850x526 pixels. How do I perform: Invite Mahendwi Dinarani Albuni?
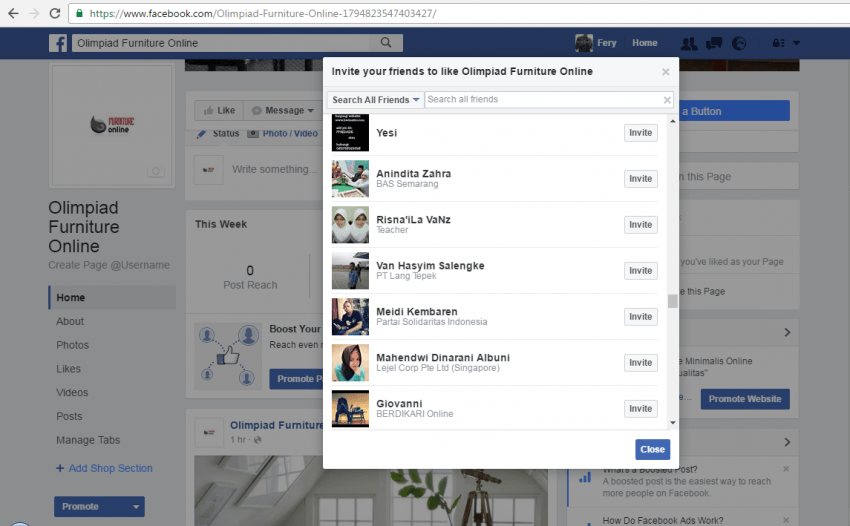640,363
